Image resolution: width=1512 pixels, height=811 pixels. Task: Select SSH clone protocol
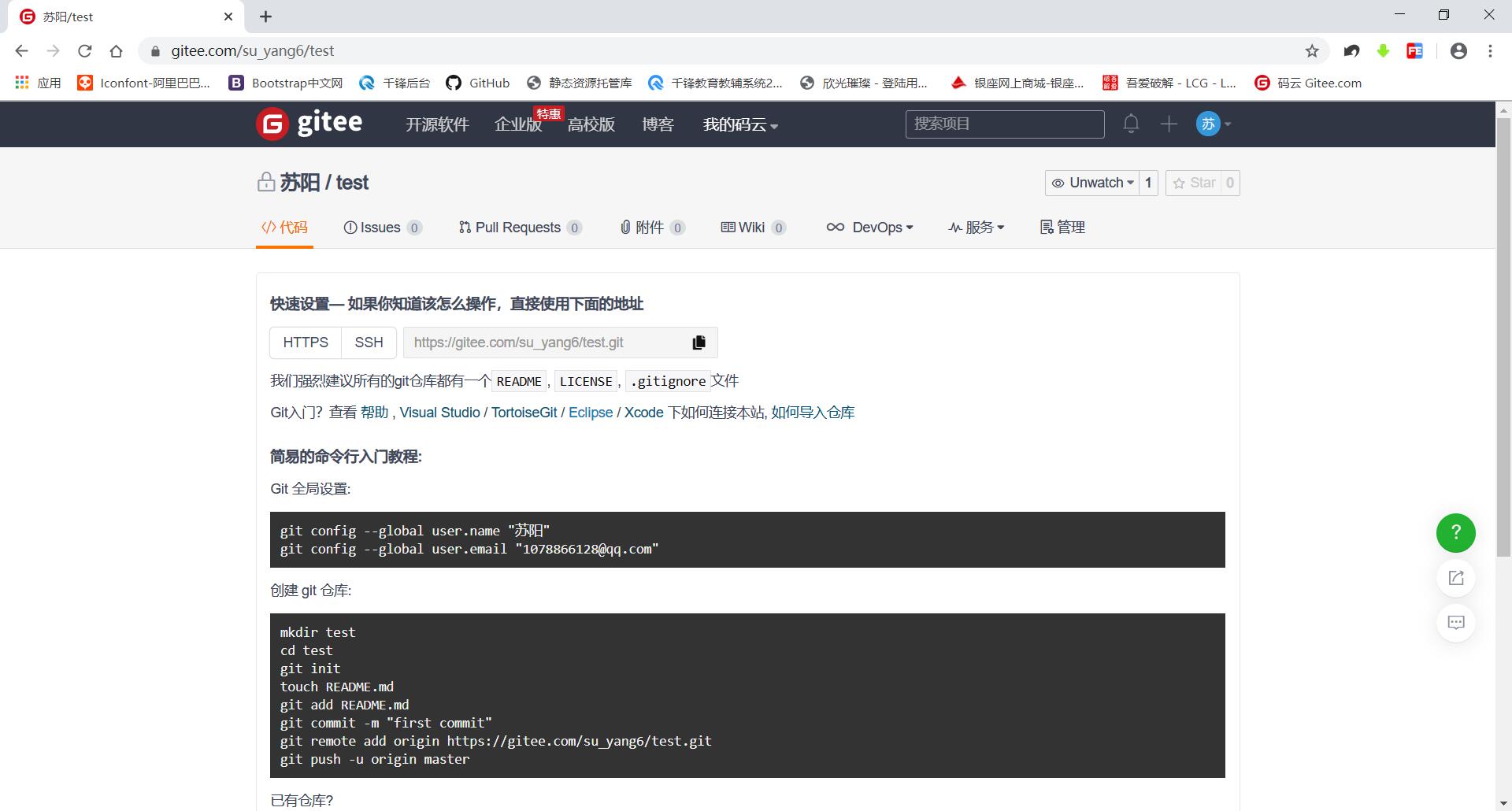coord(369,343)
